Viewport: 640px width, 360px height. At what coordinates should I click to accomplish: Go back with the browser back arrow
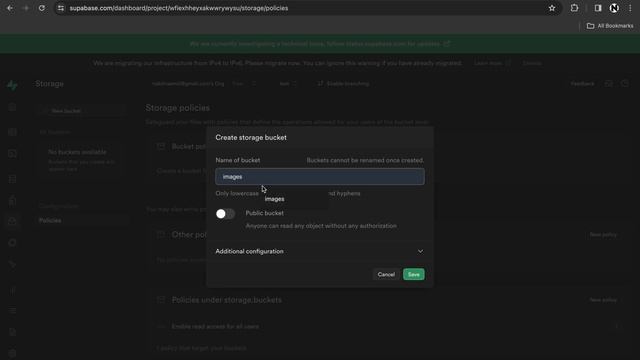(x=10, y=8)
